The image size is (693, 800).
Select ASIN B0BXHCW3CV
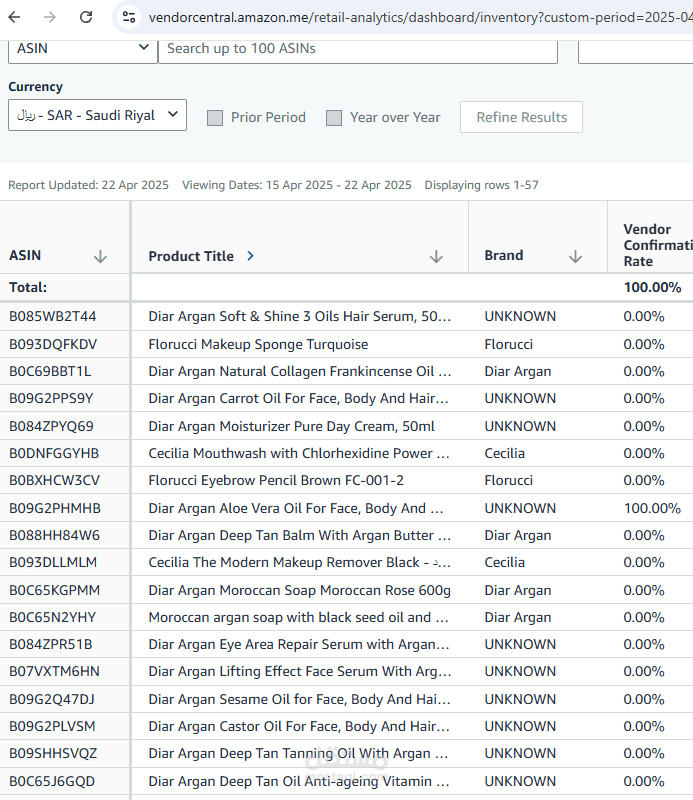pos(54,481)
